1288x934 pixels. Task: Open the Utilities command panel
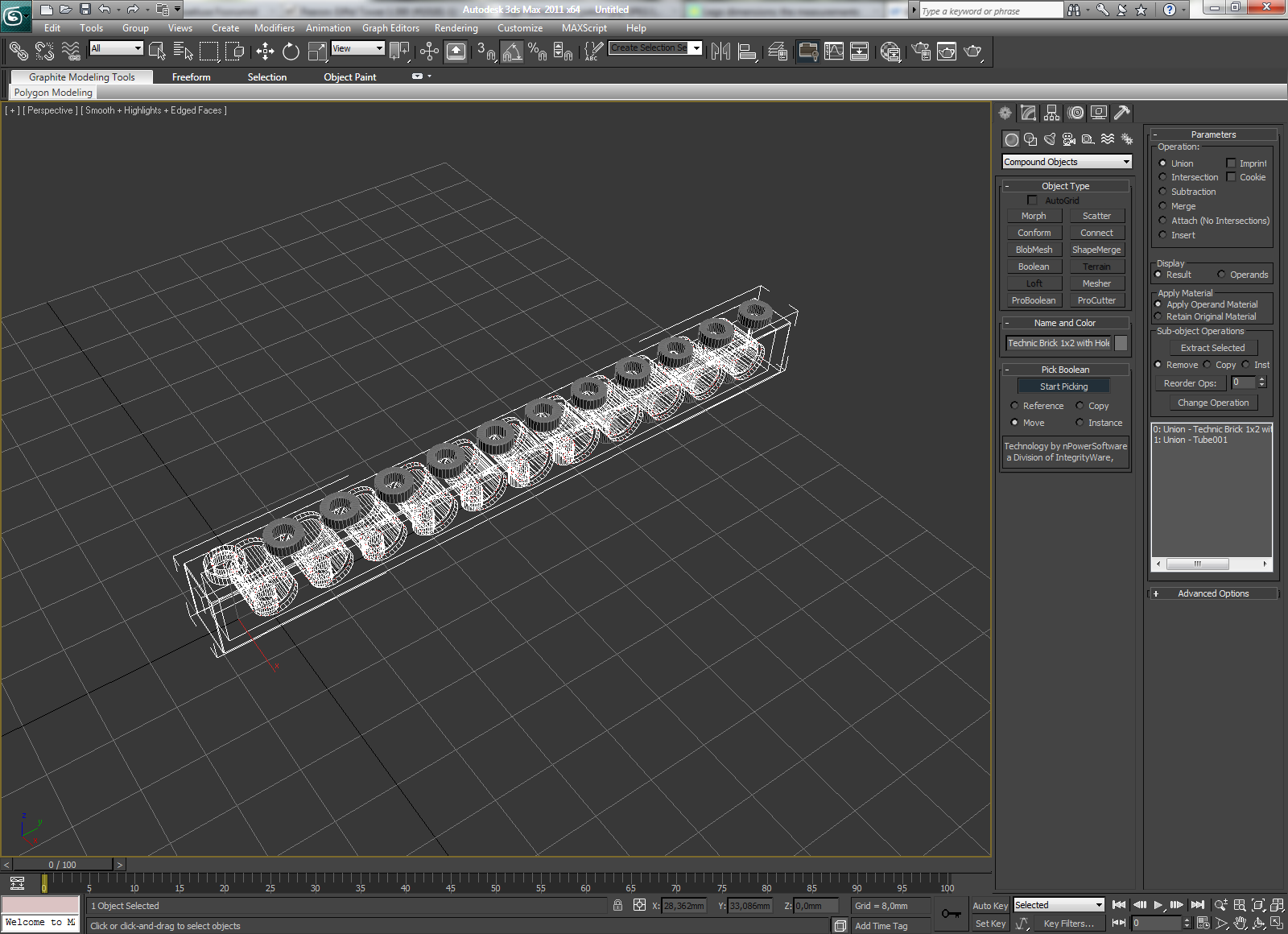point(1122,113)
